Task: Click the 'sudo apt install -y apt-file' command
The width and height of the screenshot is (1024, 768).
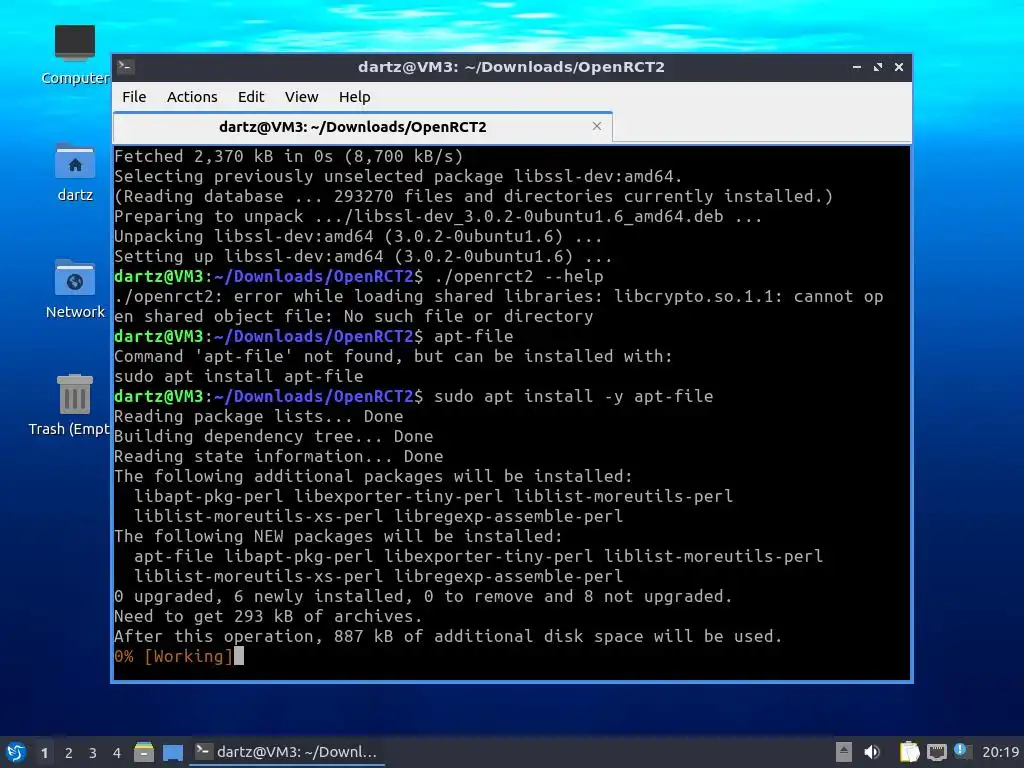Action: [573, 396]
